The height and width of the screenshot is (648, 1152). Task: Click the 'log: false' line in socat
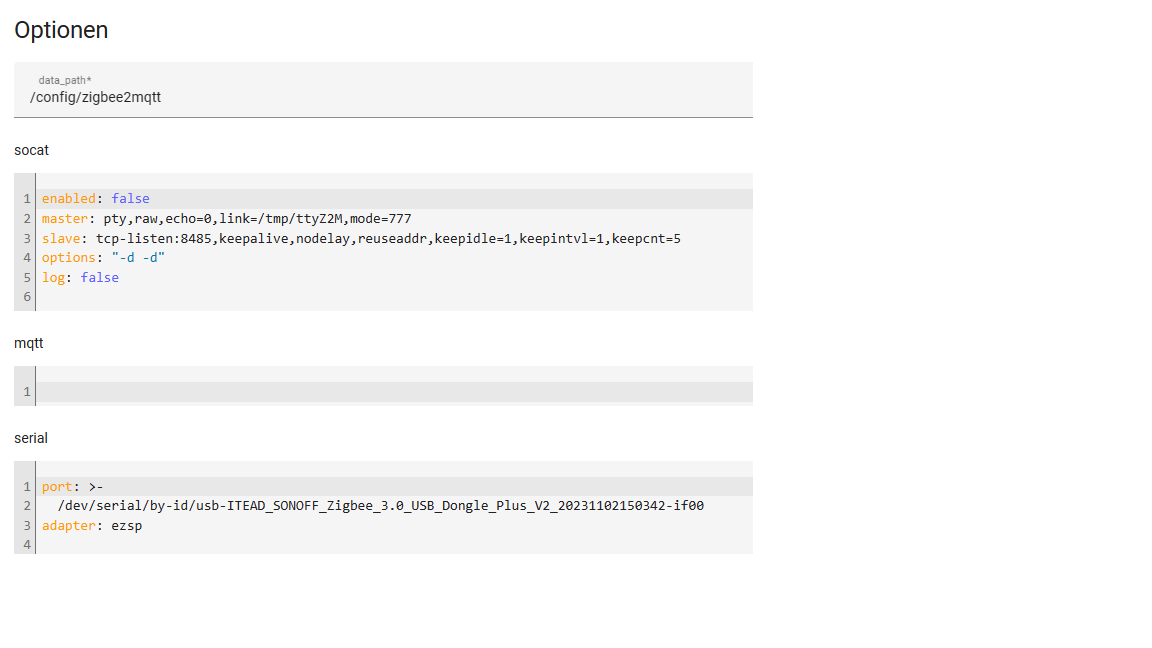(x=80, y=278)
